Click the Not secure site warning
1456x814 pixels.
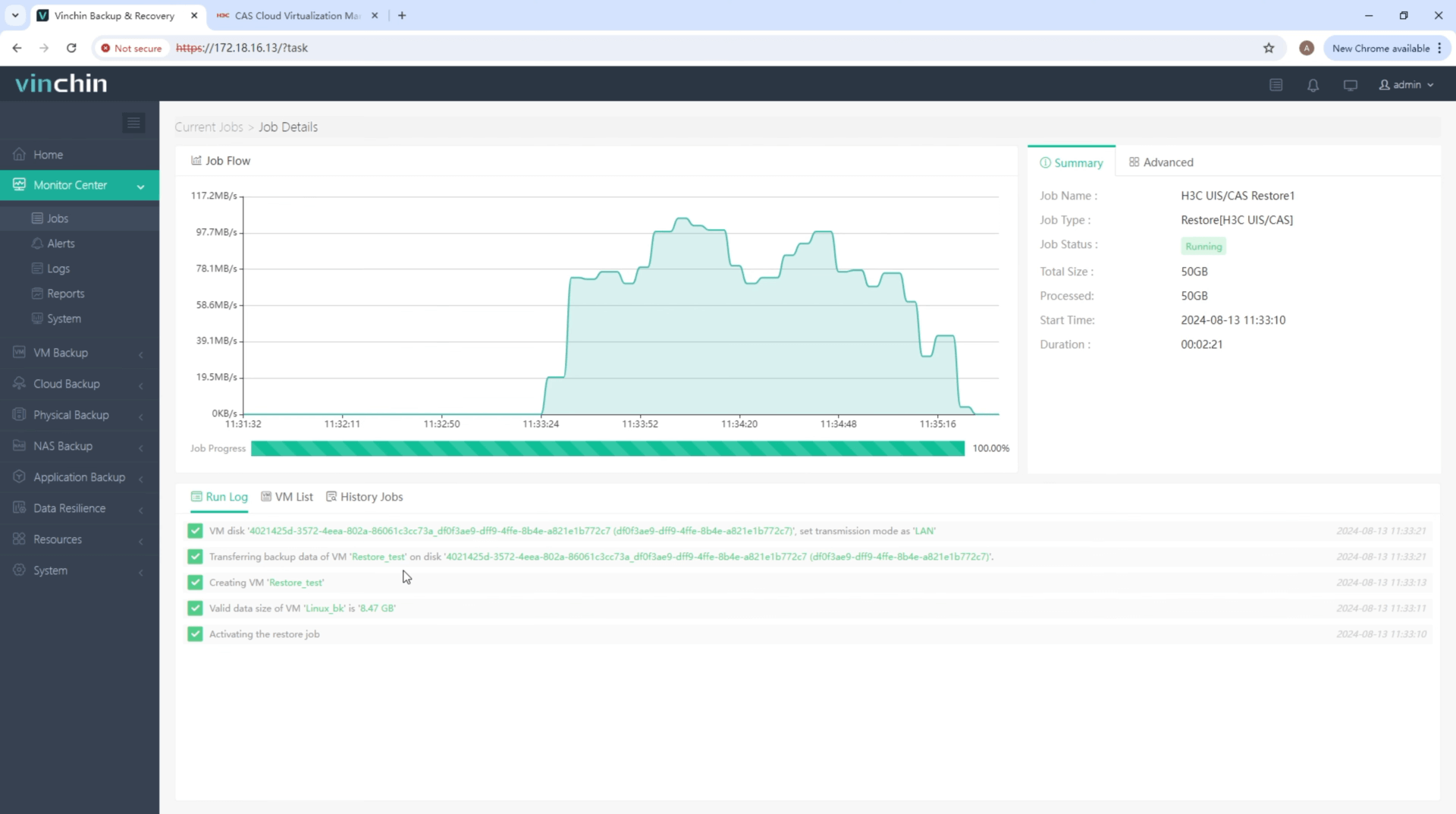click(131, 48)
